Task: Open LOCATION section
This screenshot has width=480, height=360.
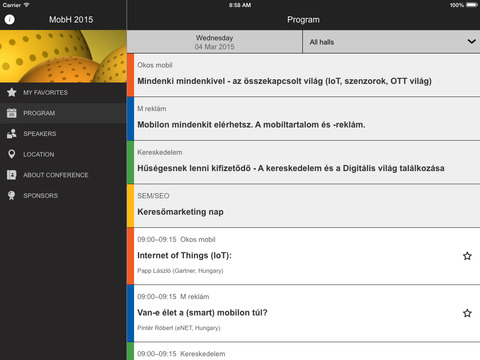Action: [x=63, y=154]
